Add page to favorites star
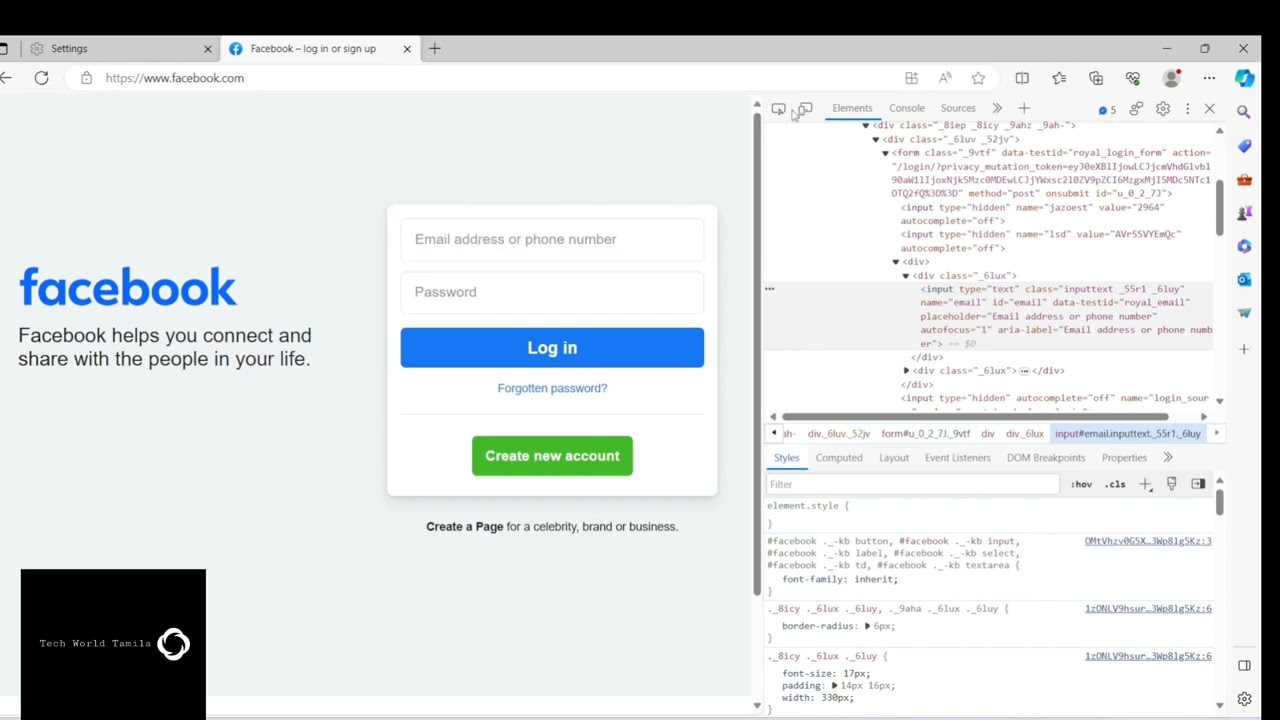 pyautogui.click(x=978, y=78)
